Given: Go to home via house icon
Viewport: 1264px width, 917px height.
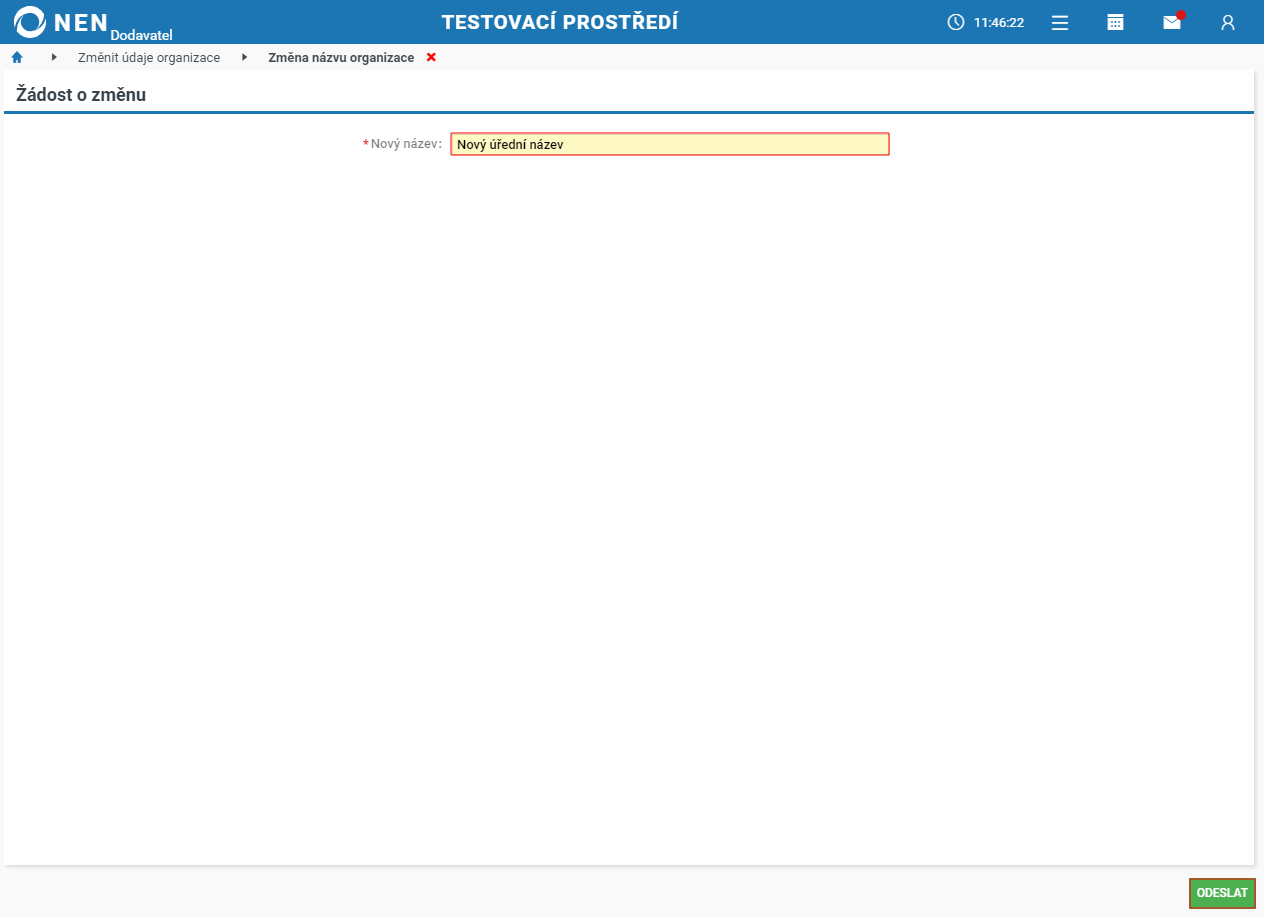Looking at the screenshot, I should tap(17, 57).
